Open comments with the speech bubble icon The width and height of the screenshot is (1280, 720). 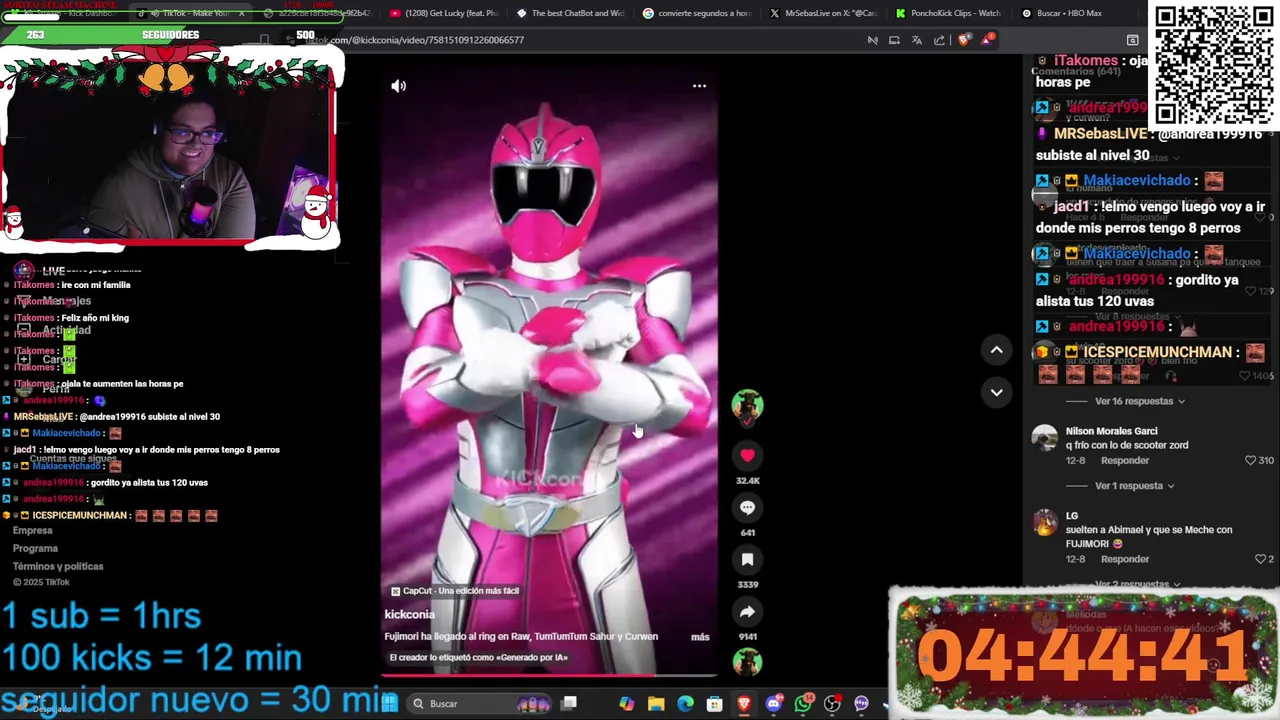747,507
